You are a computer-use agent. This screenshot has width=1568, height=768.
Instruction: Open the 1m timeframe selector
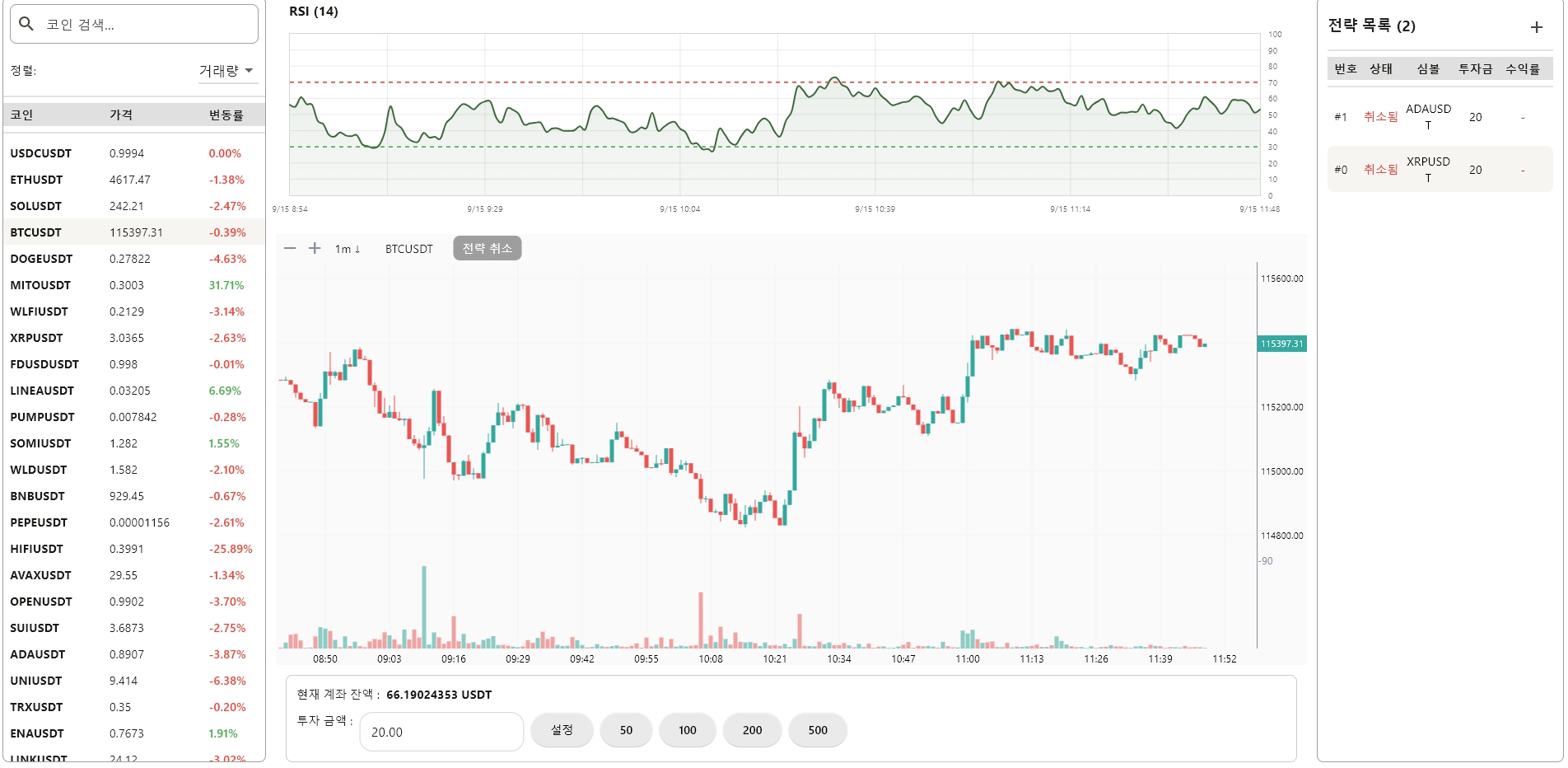tap(347, 249)
